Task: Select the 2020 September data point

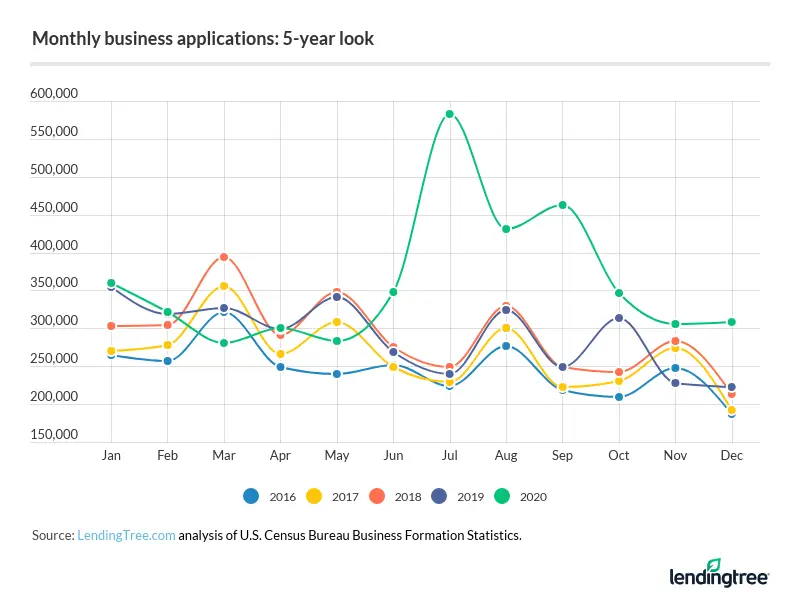Action: pyautogui.click(x=563, y=205)
